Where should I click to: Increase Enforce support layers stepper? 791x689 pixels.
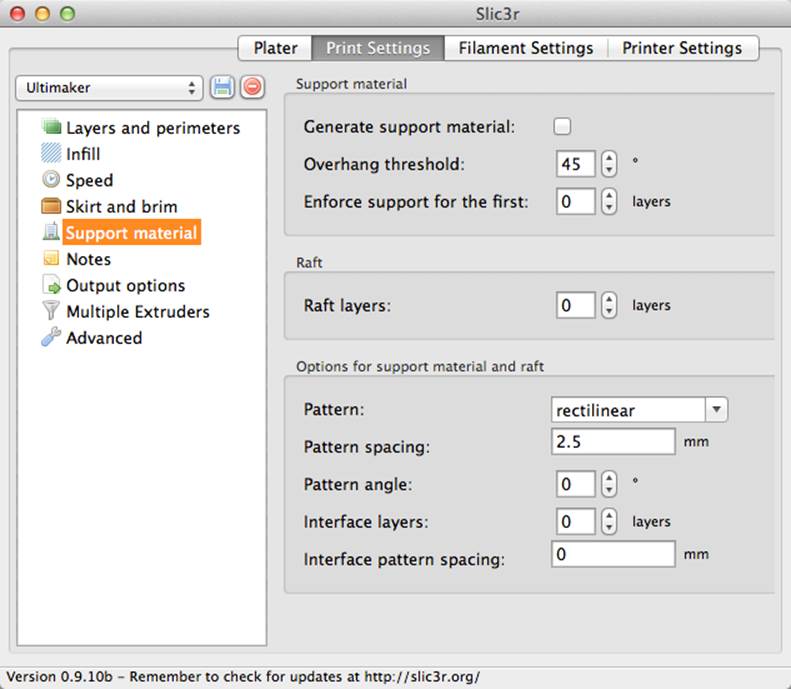609,195
